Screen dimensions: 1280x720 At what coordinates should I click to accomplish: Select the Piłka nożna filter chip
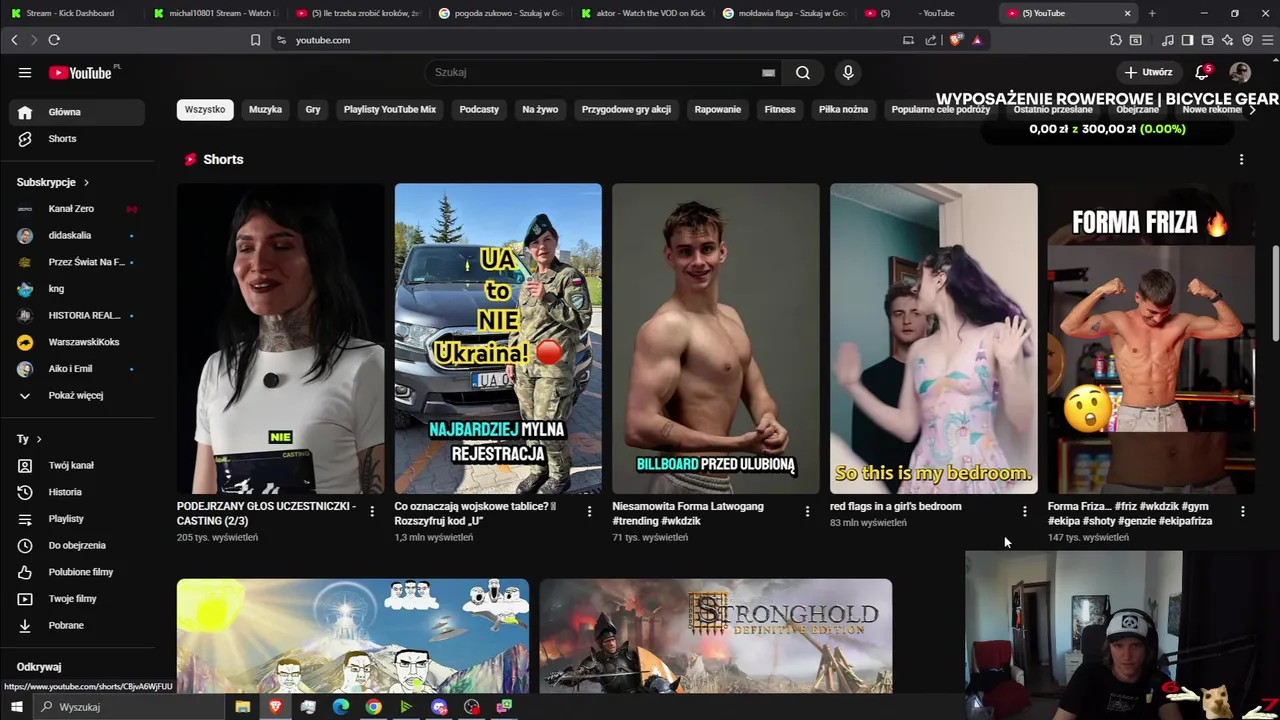point(843,109)
